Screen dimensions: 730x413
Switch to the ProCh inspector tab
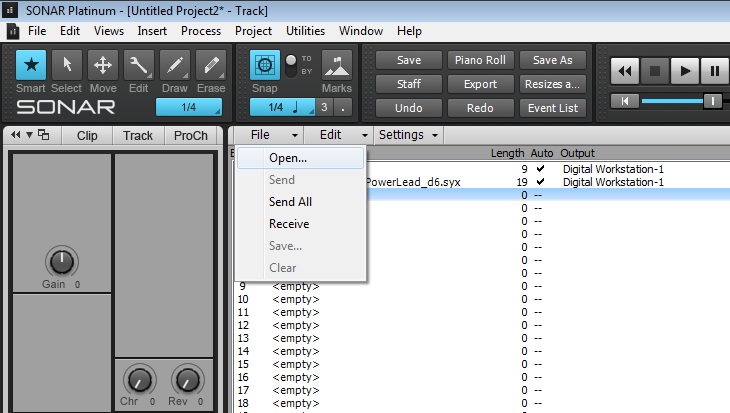click(191, 135)
